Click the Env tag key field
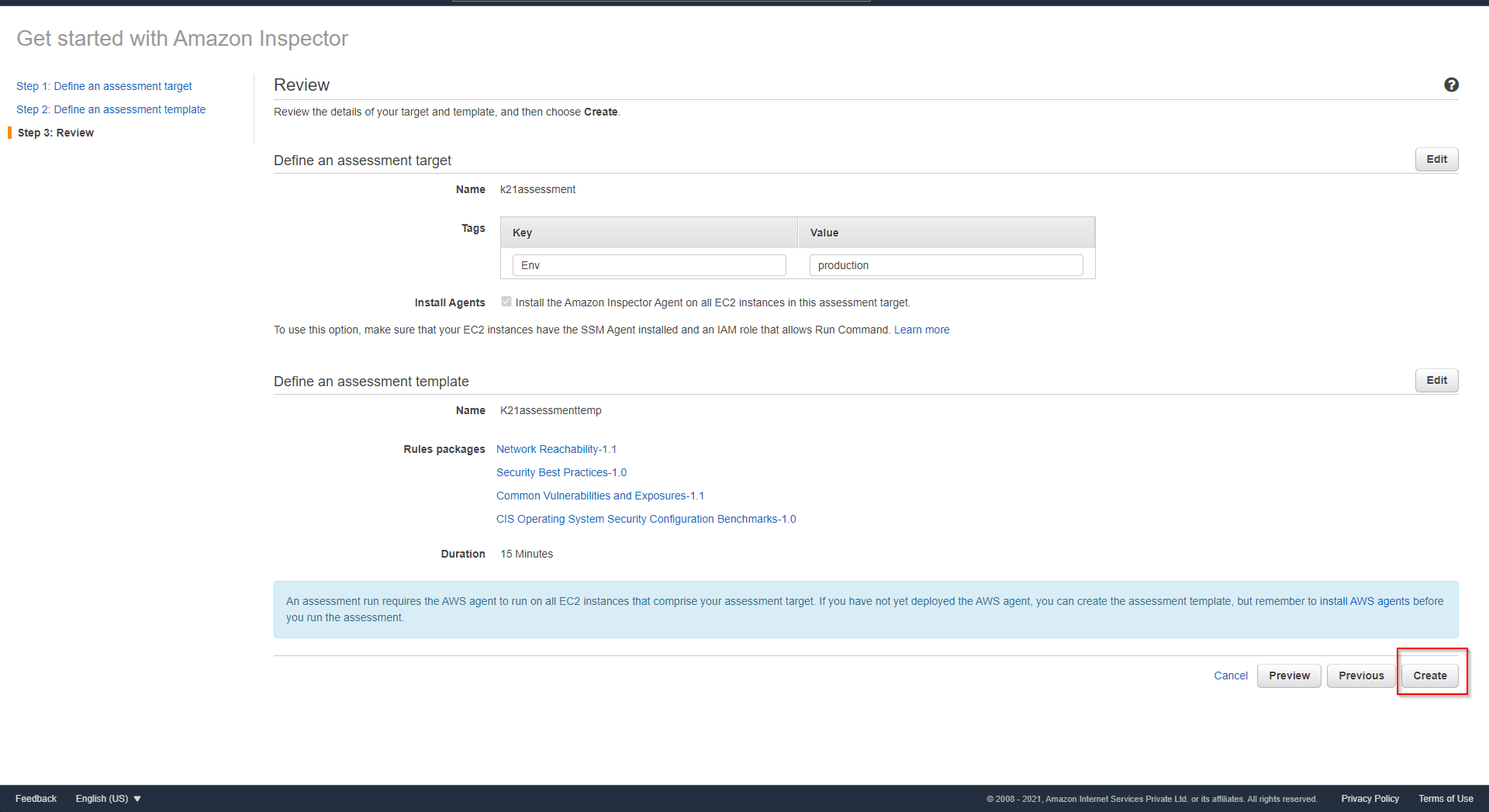1489x812 pixels. tap(648, 265)
